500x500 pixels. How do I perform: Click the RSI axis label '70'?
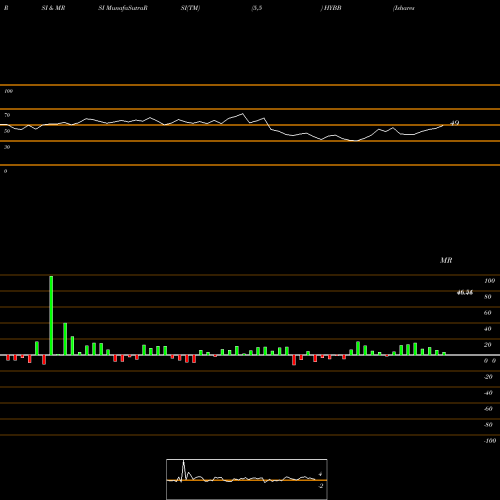point(7,115)
